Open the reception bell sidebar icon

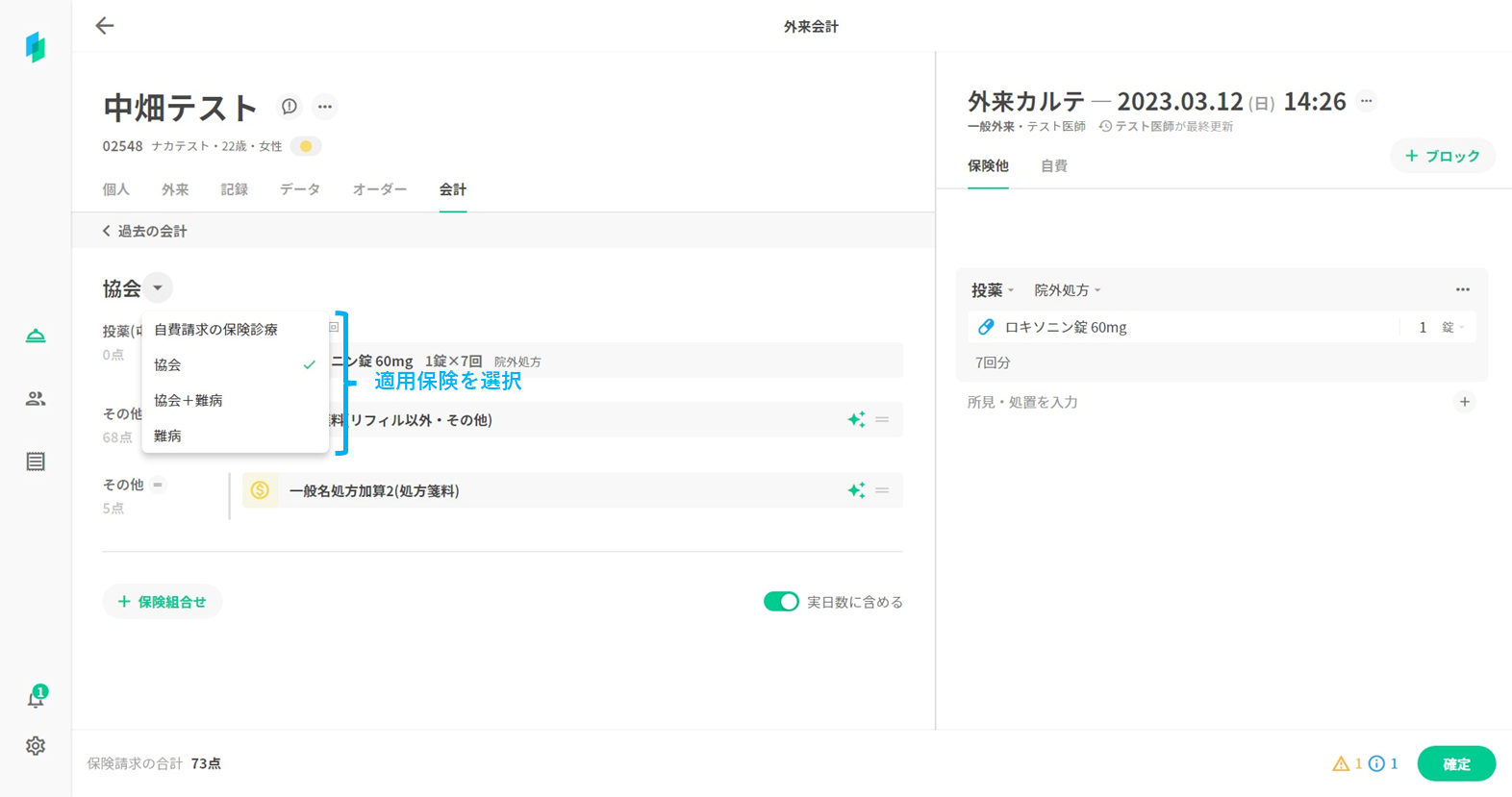pos(36,336)
